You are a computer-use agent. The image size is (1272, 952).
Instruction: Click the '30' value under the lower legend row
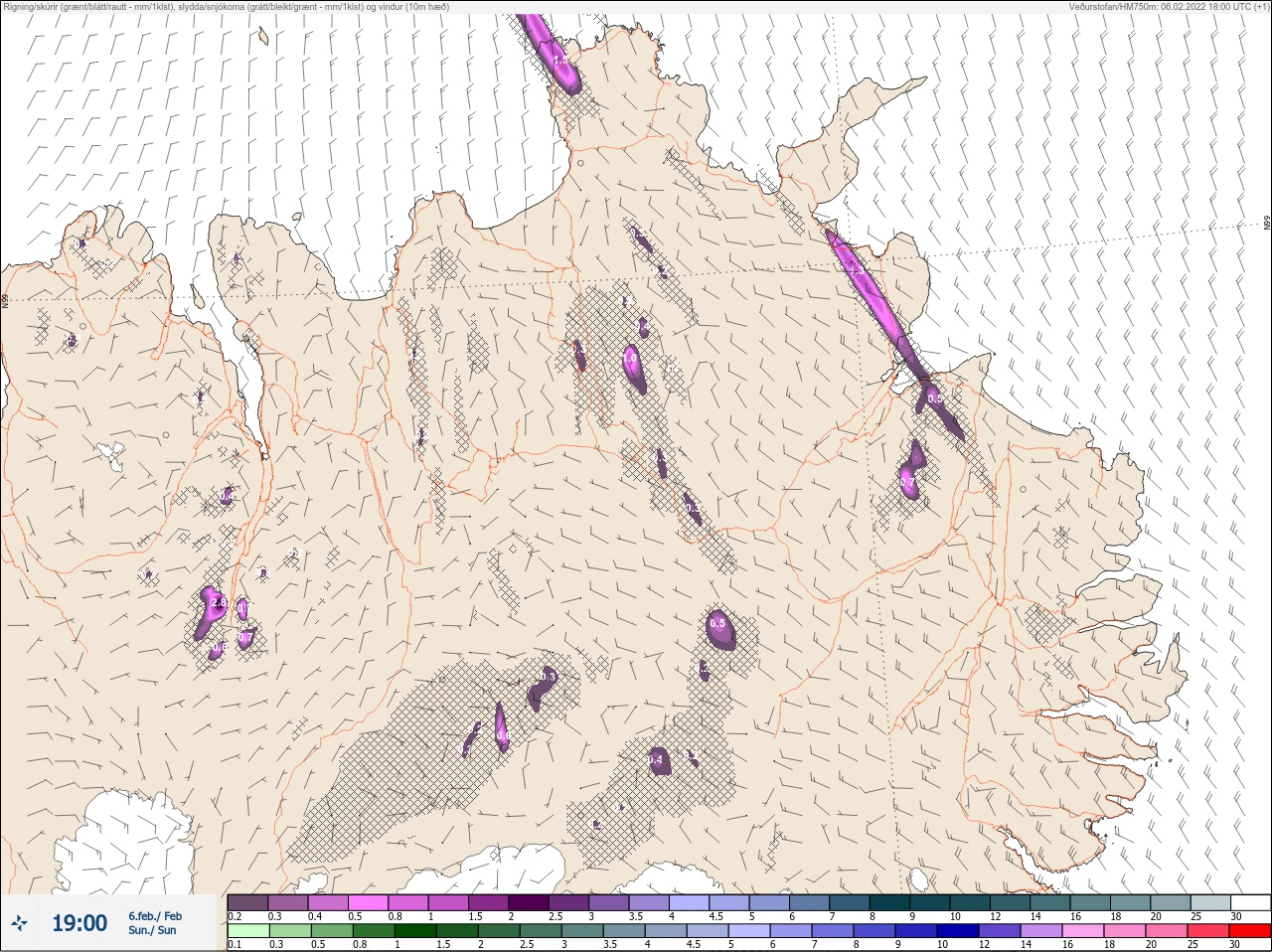click(x=1235, y=945)
